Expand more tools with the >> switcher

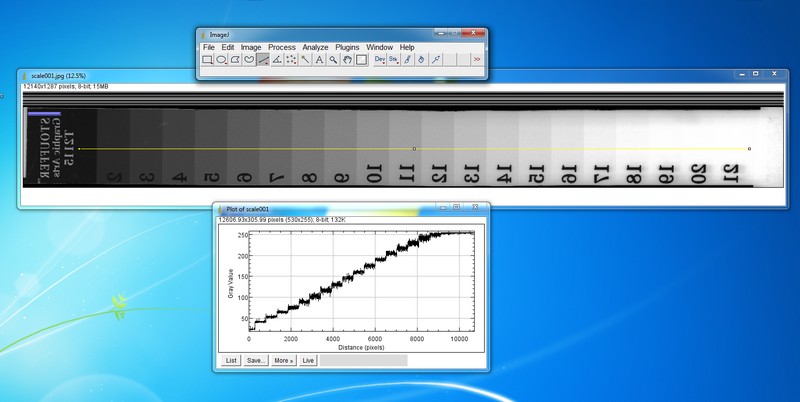[477, 60]
